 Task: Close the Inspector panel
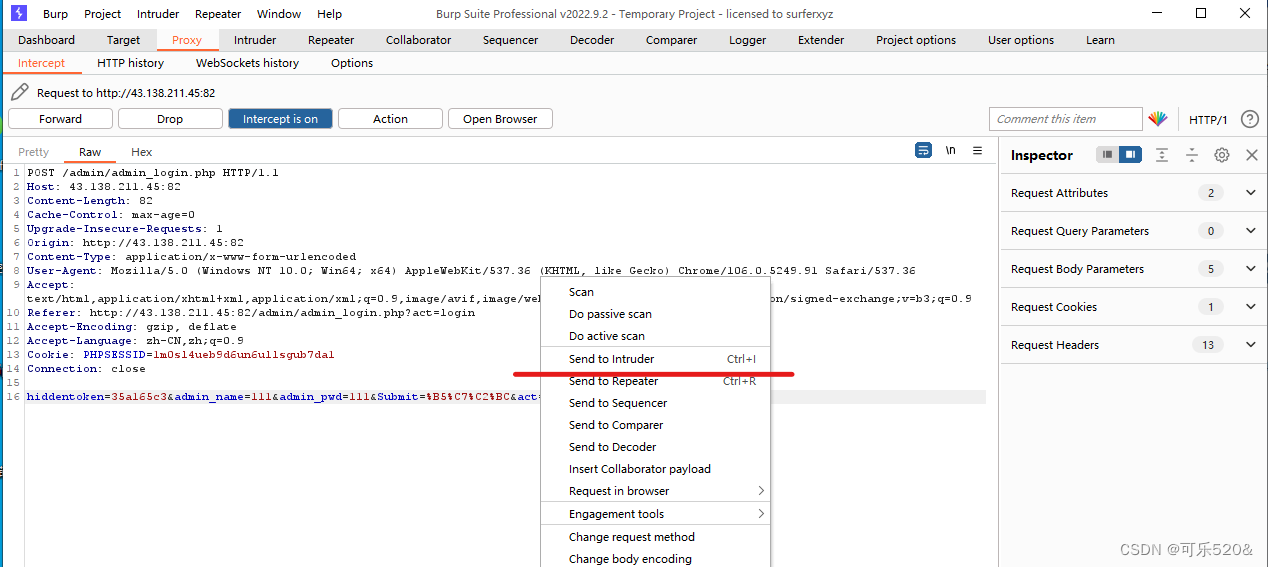[1252, 155]
